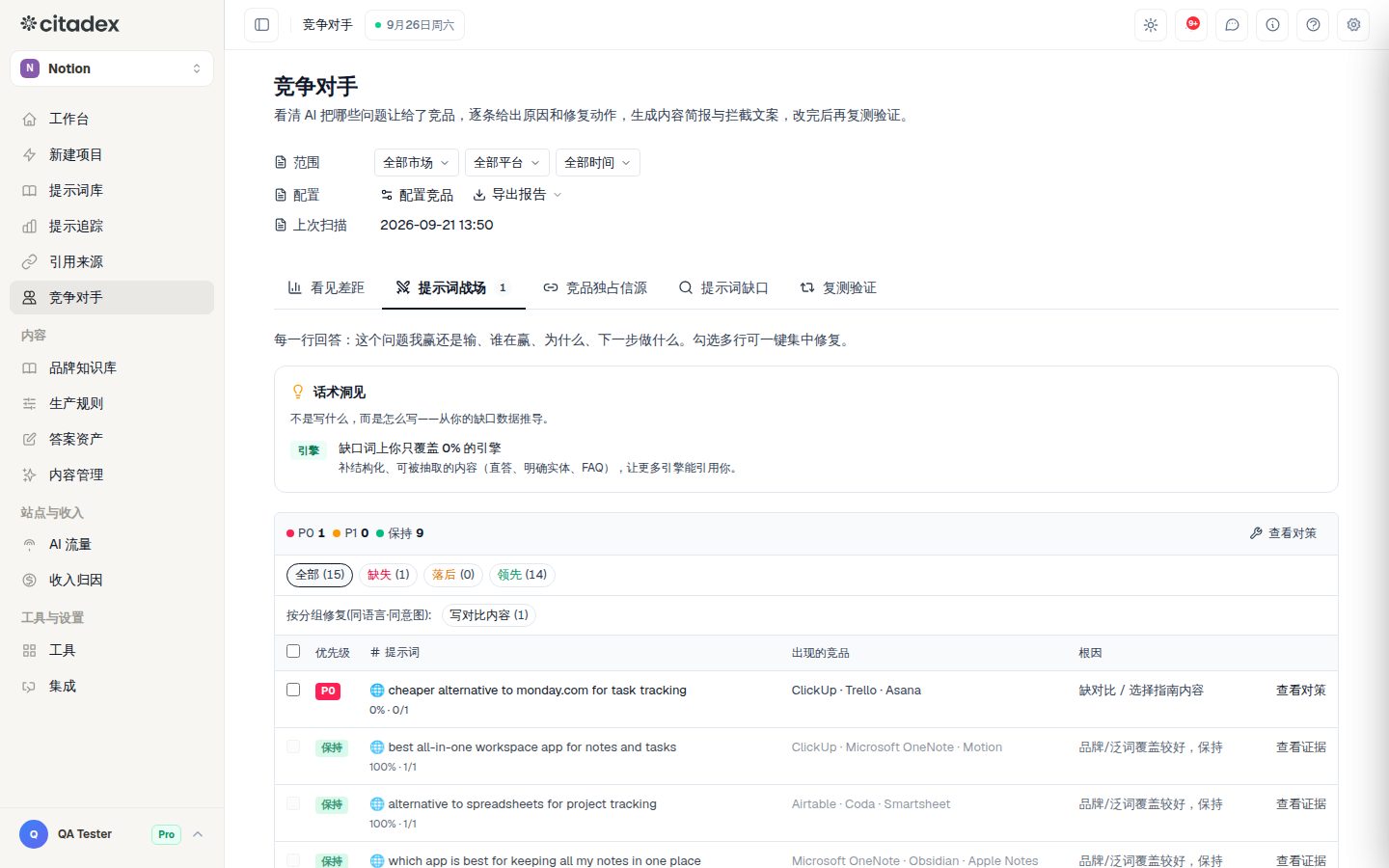Open 内容管理 in sidebar
The height and width of the screenshot is (868, 1389).
[112, 475]
